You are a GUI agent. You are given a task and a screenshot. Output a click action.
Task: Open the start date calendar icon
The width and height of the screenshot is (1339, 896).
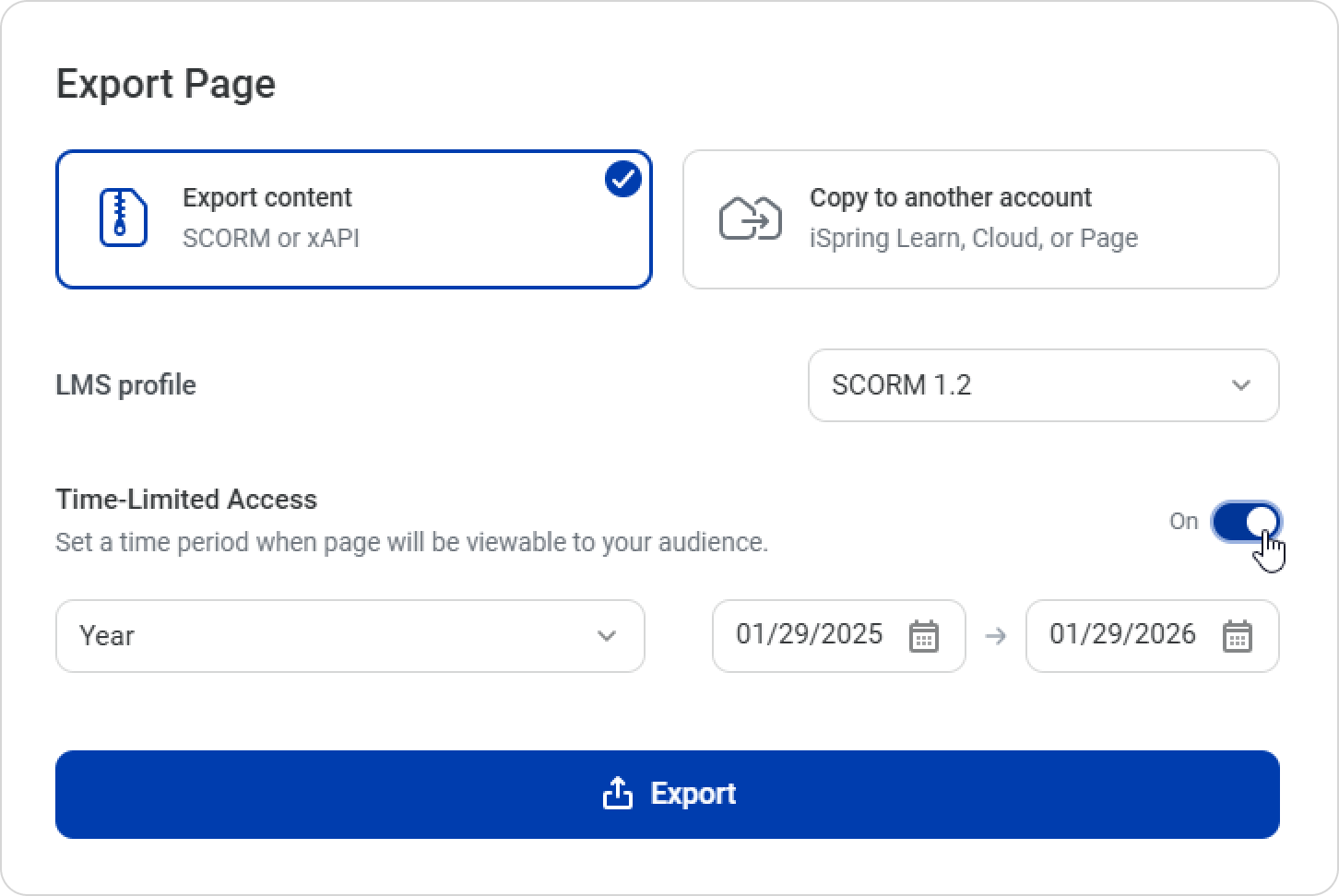[924, 636]
